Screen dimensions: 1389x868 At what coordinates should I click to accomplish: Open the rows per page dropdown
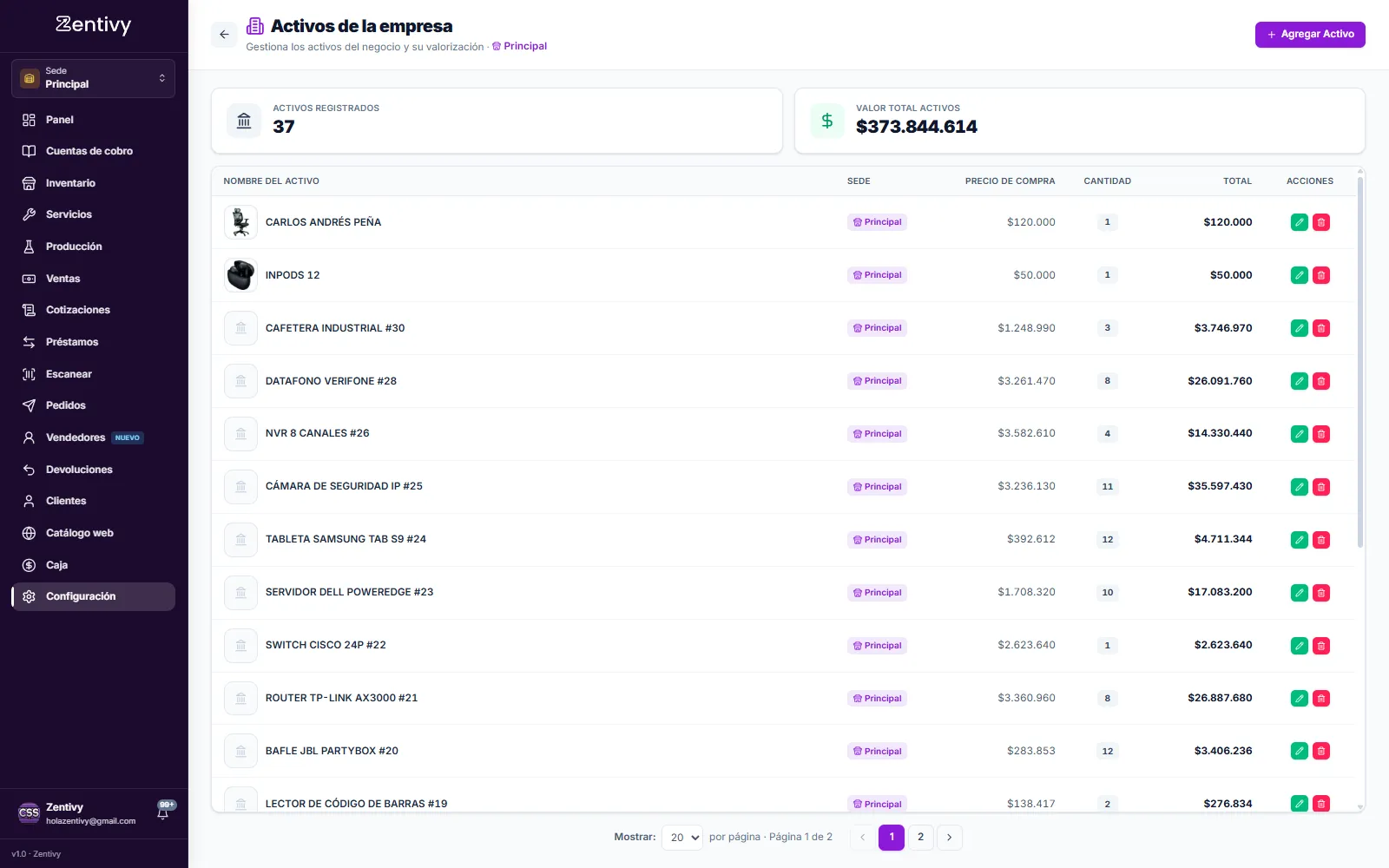pos(682,838)
